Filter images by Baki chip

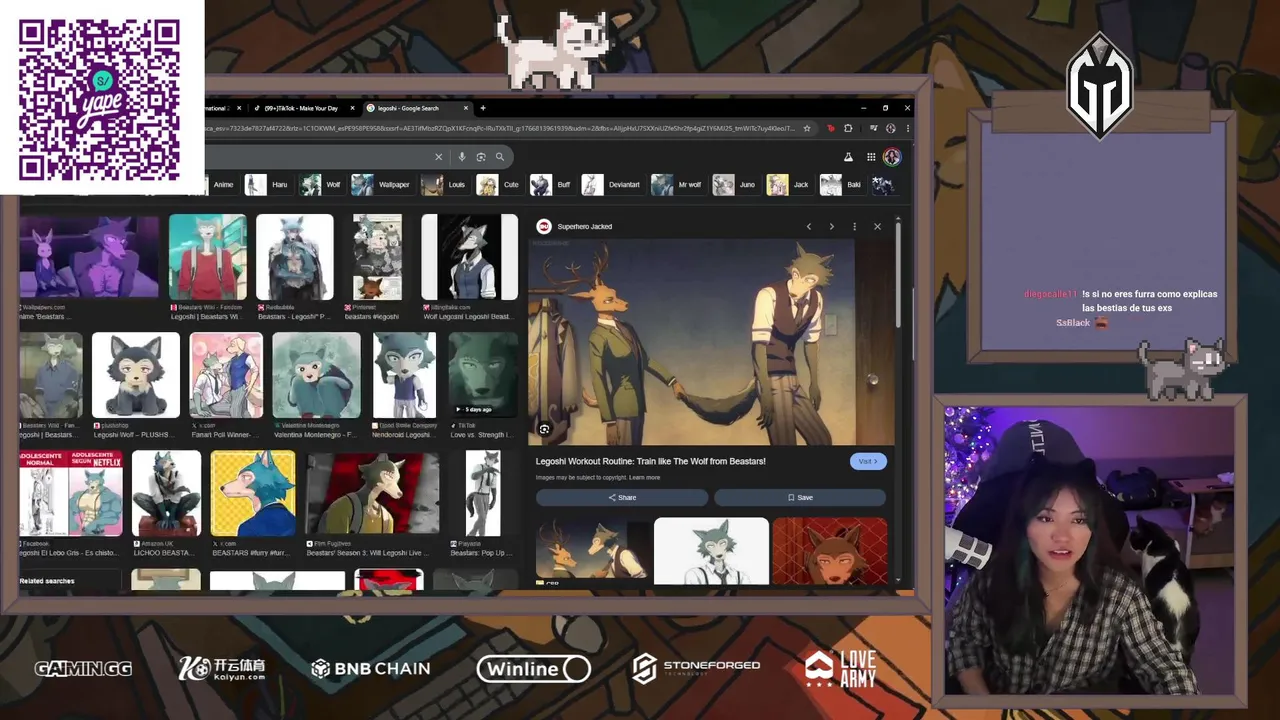843,185
